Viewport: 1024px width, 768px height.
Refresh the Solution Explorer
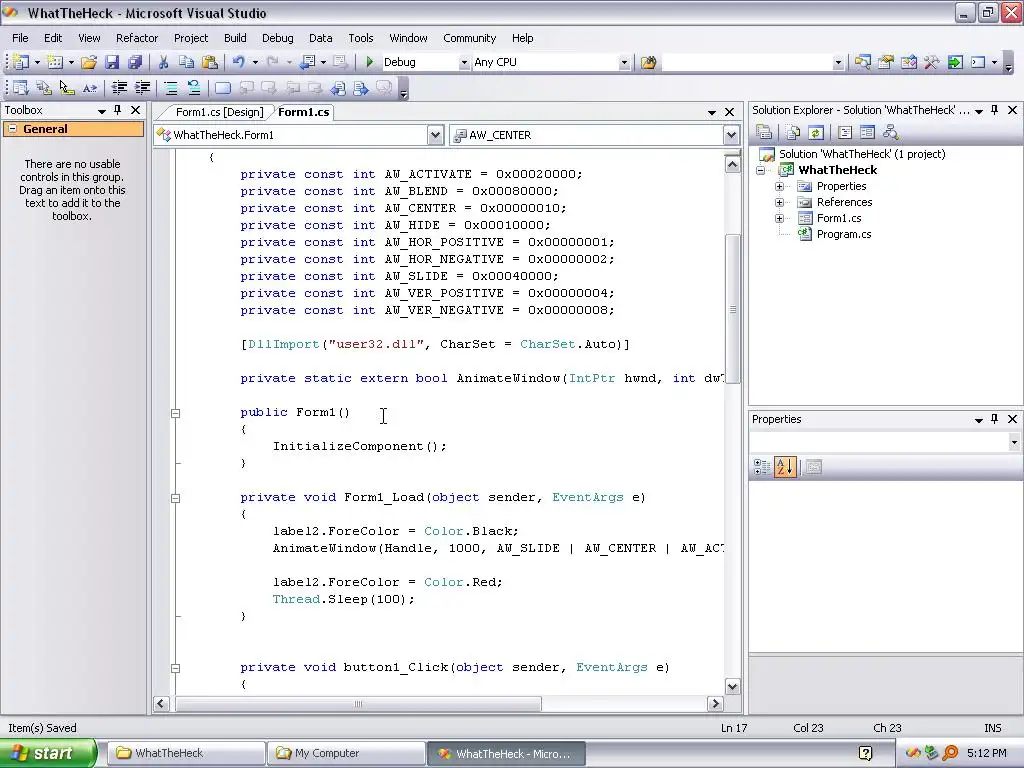[x=816, y=133]
